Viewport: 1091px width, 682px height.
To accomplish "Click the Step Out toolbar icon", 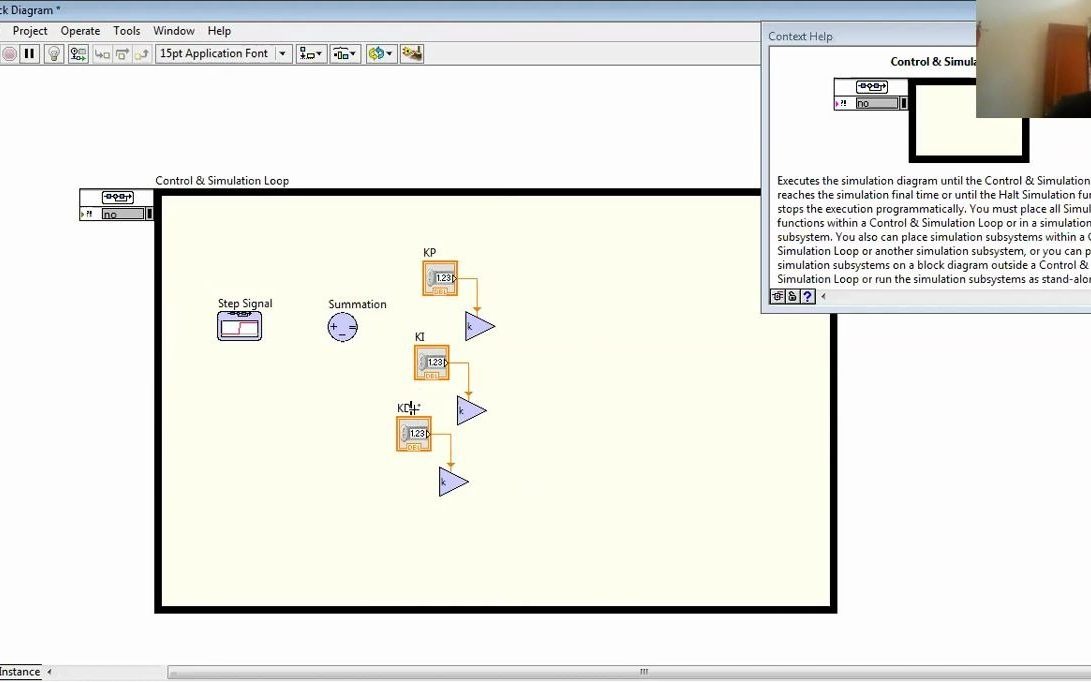I will click(x=143, y=53).
